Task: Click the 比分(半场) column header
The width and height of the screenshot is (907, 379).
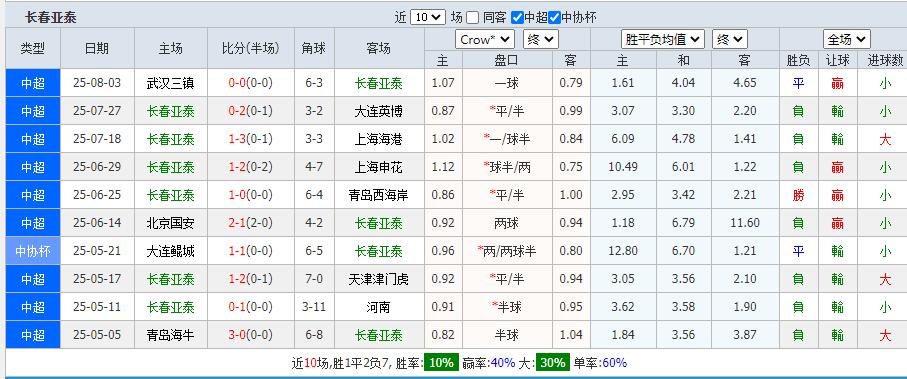Action: pyautogui.click(x=250, y=49)
